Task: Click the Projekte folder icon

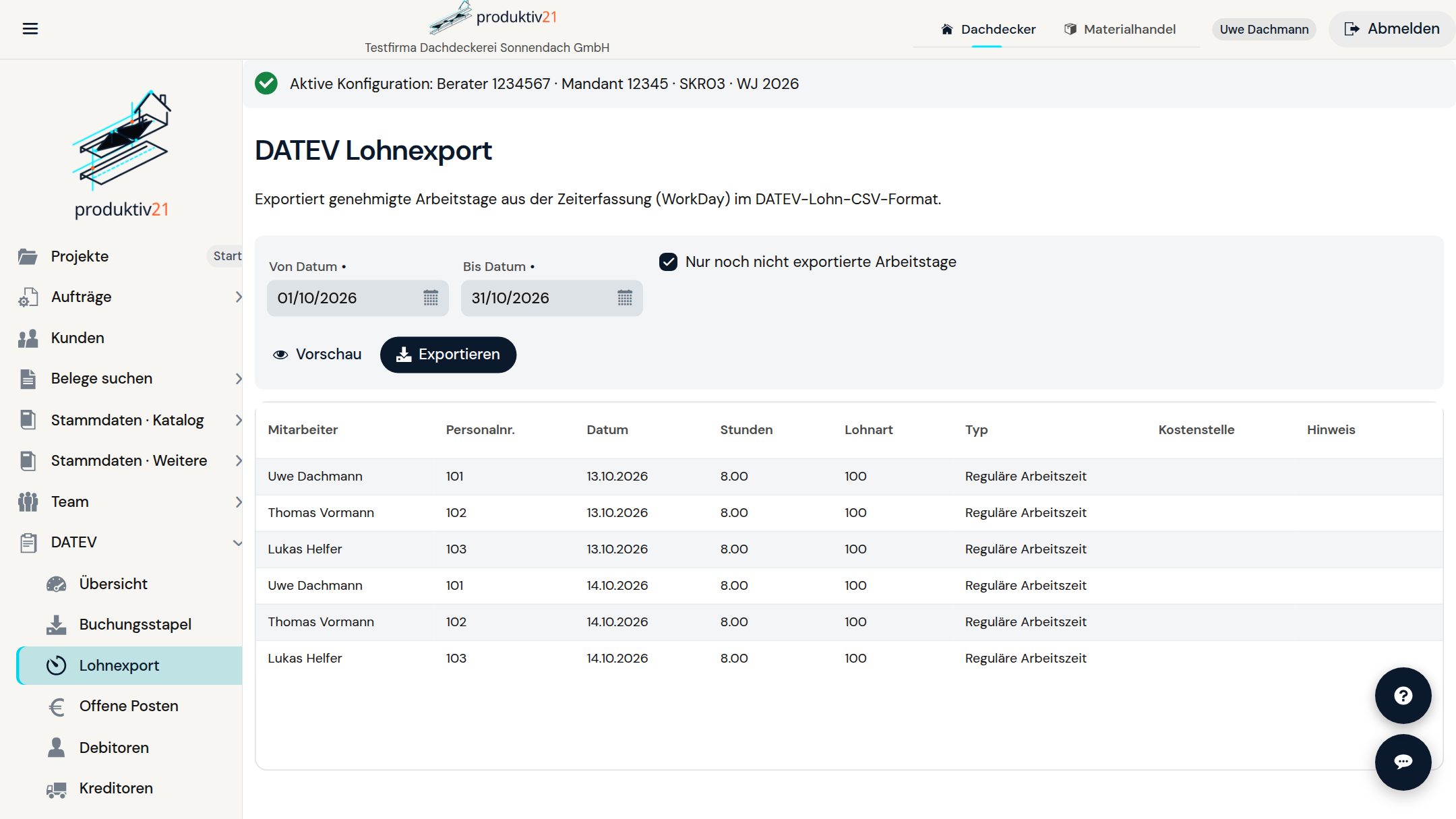Action: [28, 256]
